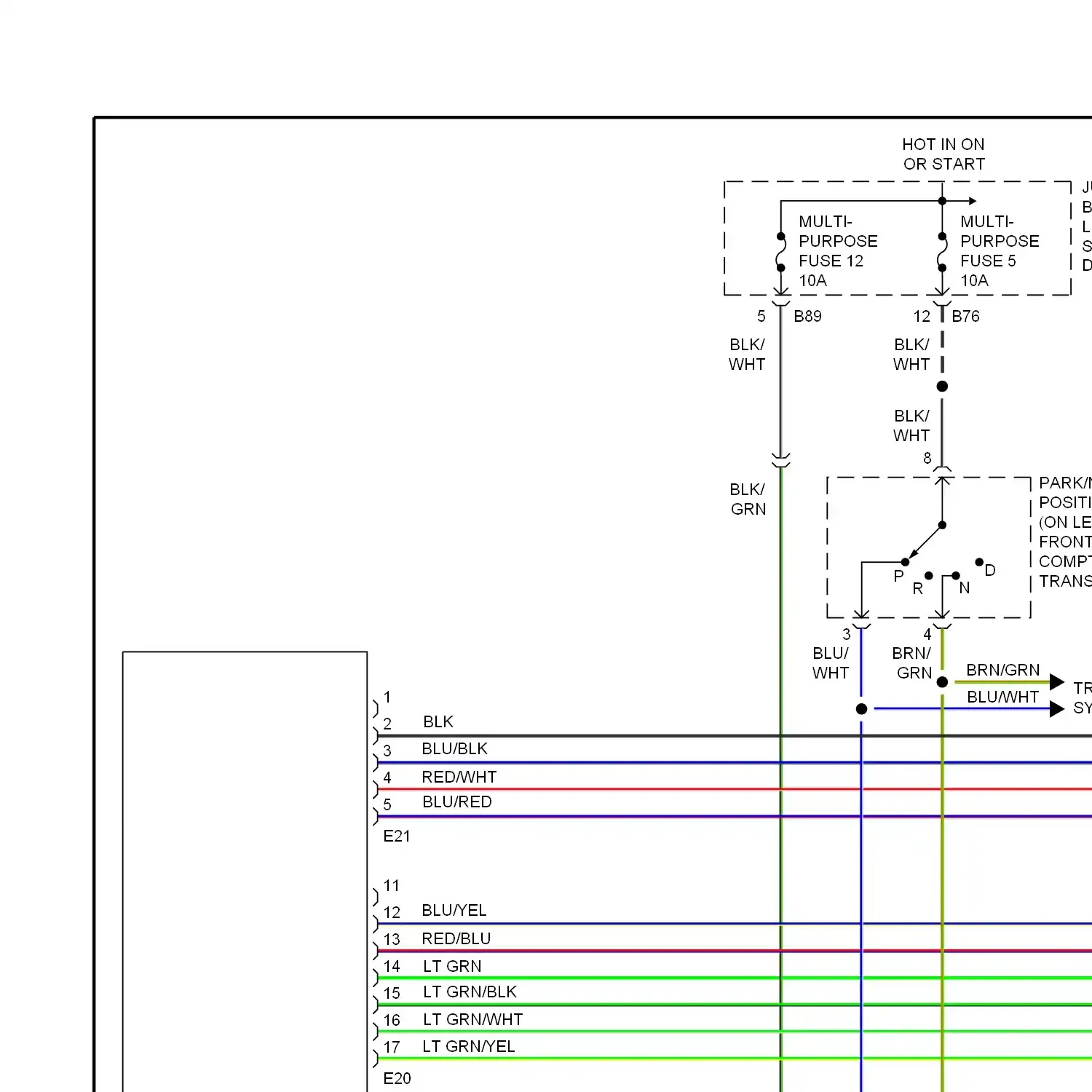Click the LT GRN/BLK wire label

(x=470, y=992)
